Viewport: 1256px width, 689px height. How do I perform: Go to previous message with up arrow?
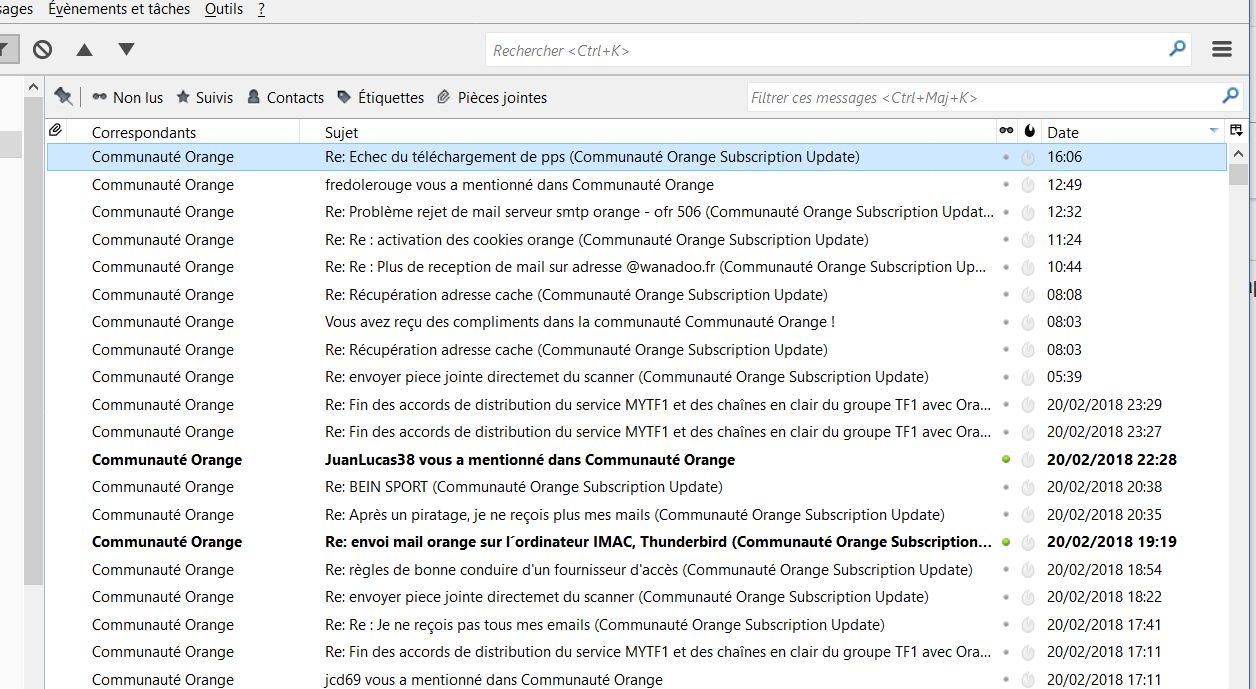point(84,49)
